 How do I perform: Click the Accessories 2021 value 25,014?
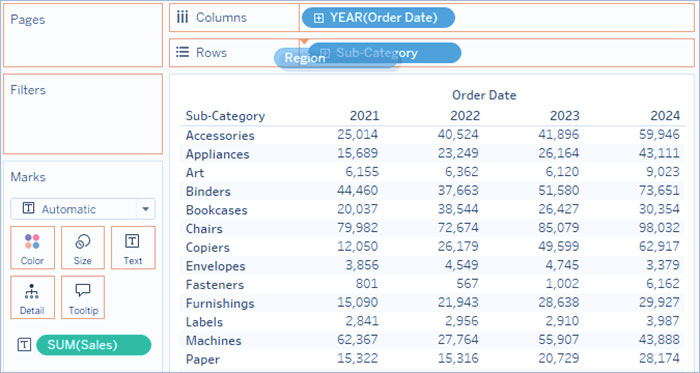357,134
